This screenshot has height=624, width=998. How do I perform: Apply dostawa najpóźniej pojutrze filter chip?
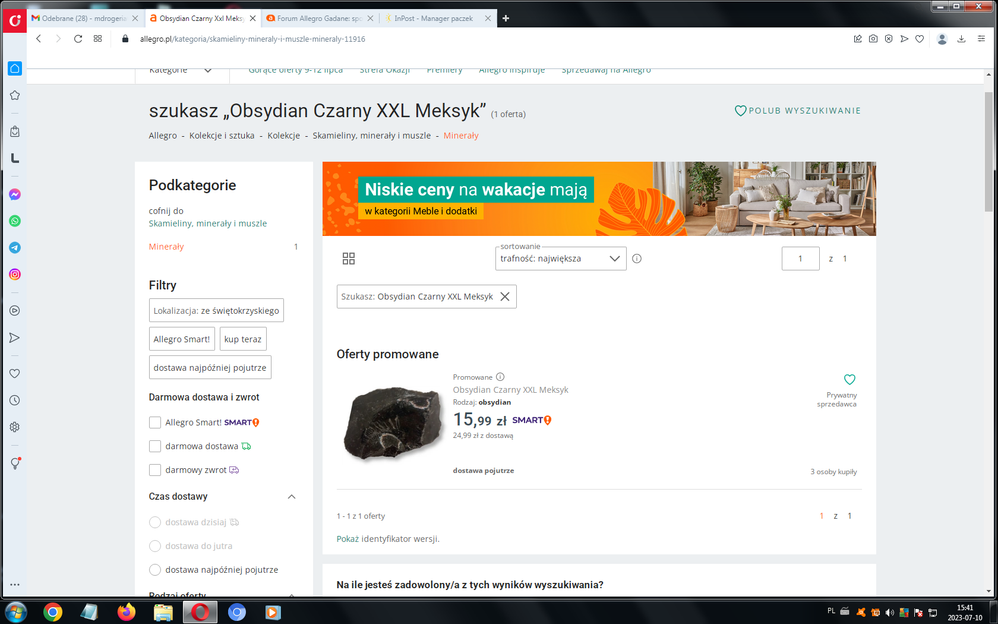pyautogui.click(x=210, y=367)
